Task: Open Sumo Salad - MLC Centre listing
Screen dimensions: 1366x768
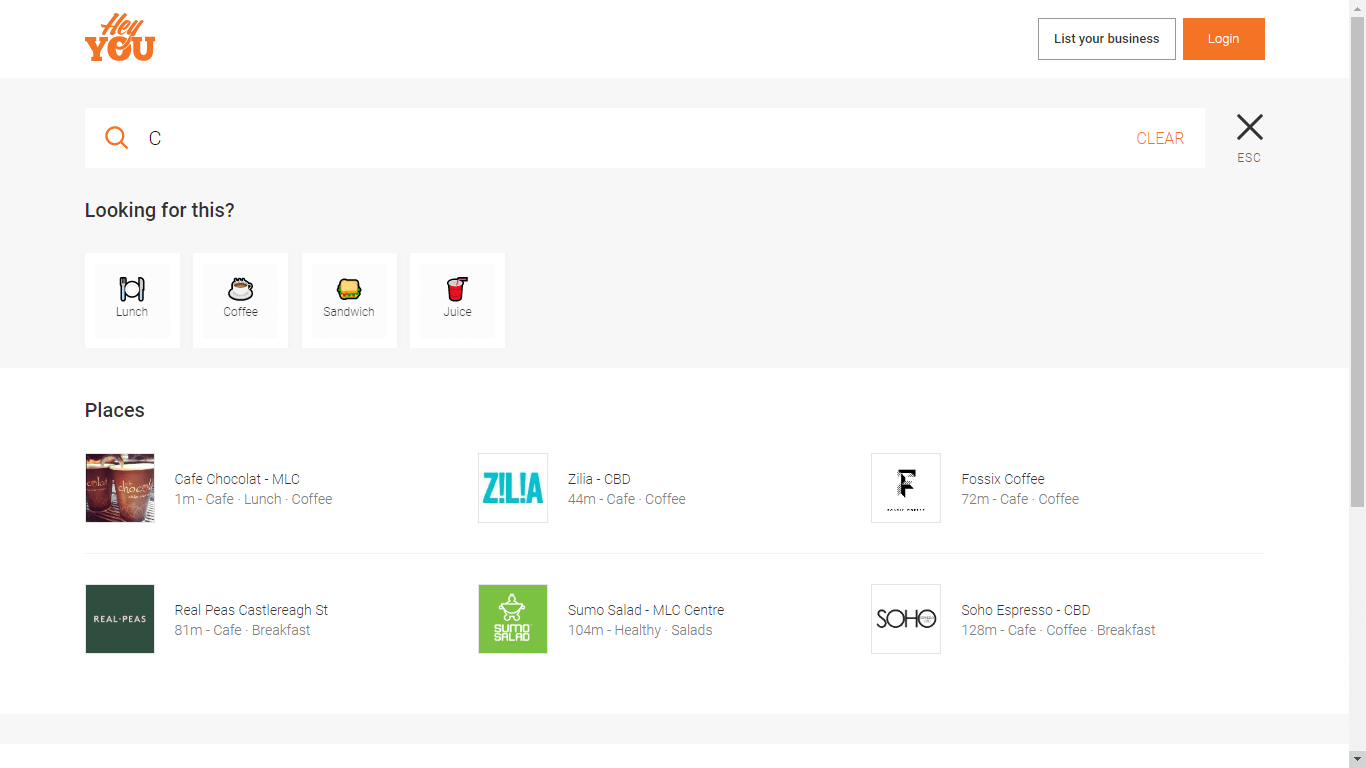Action: [646, 610]
